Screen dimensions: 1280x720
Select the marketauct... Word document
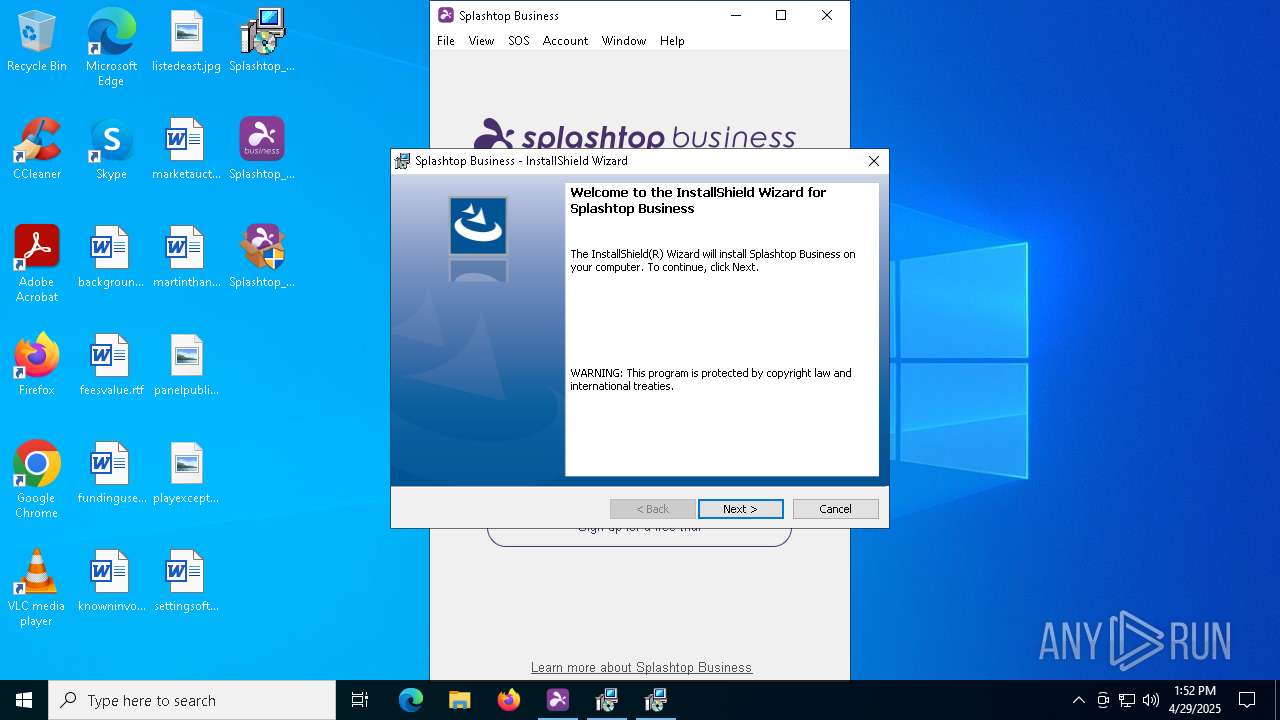coord(186,150)
